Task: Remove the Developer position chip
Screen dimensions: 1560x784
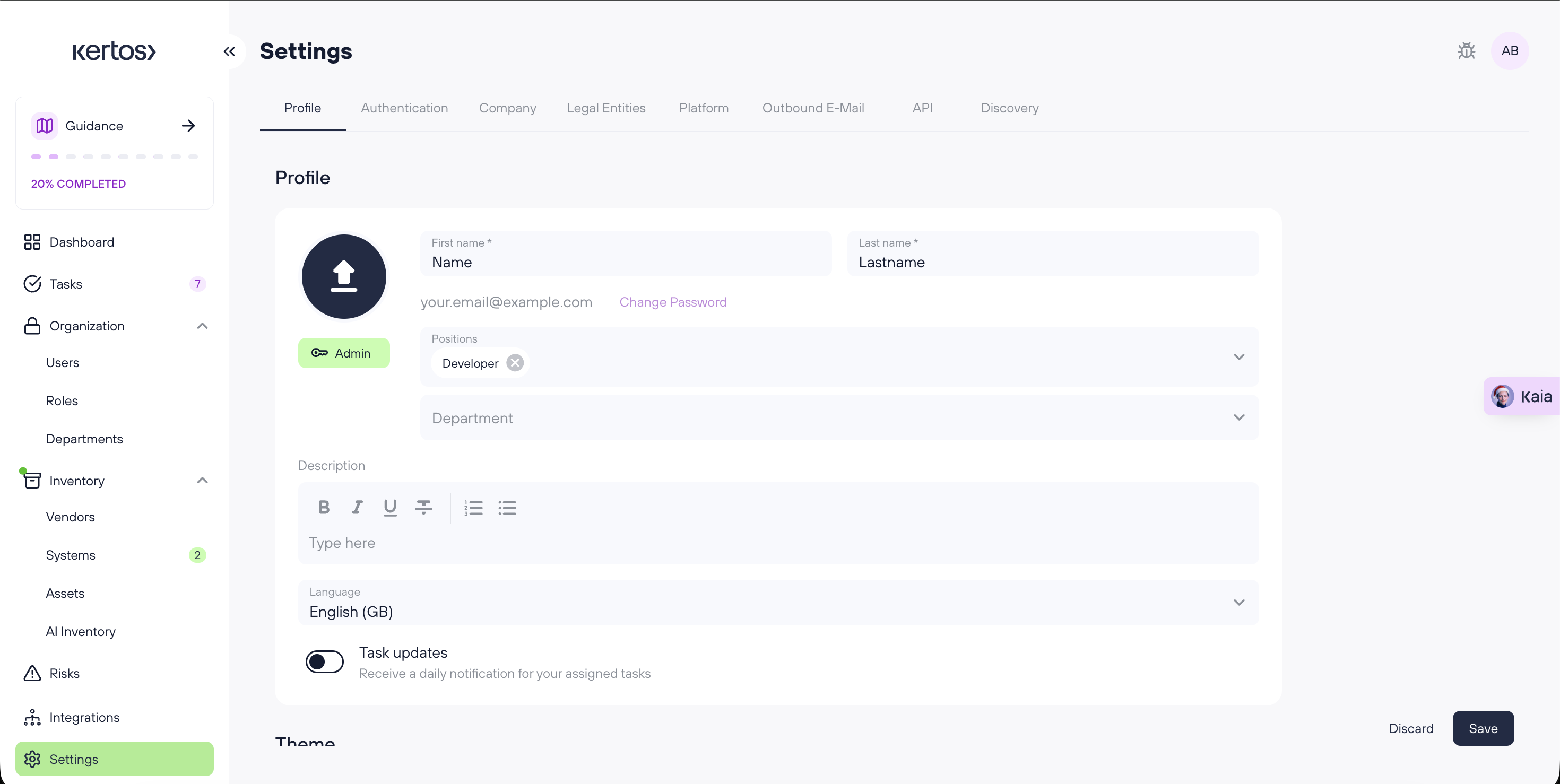Action: click(515, 363)
